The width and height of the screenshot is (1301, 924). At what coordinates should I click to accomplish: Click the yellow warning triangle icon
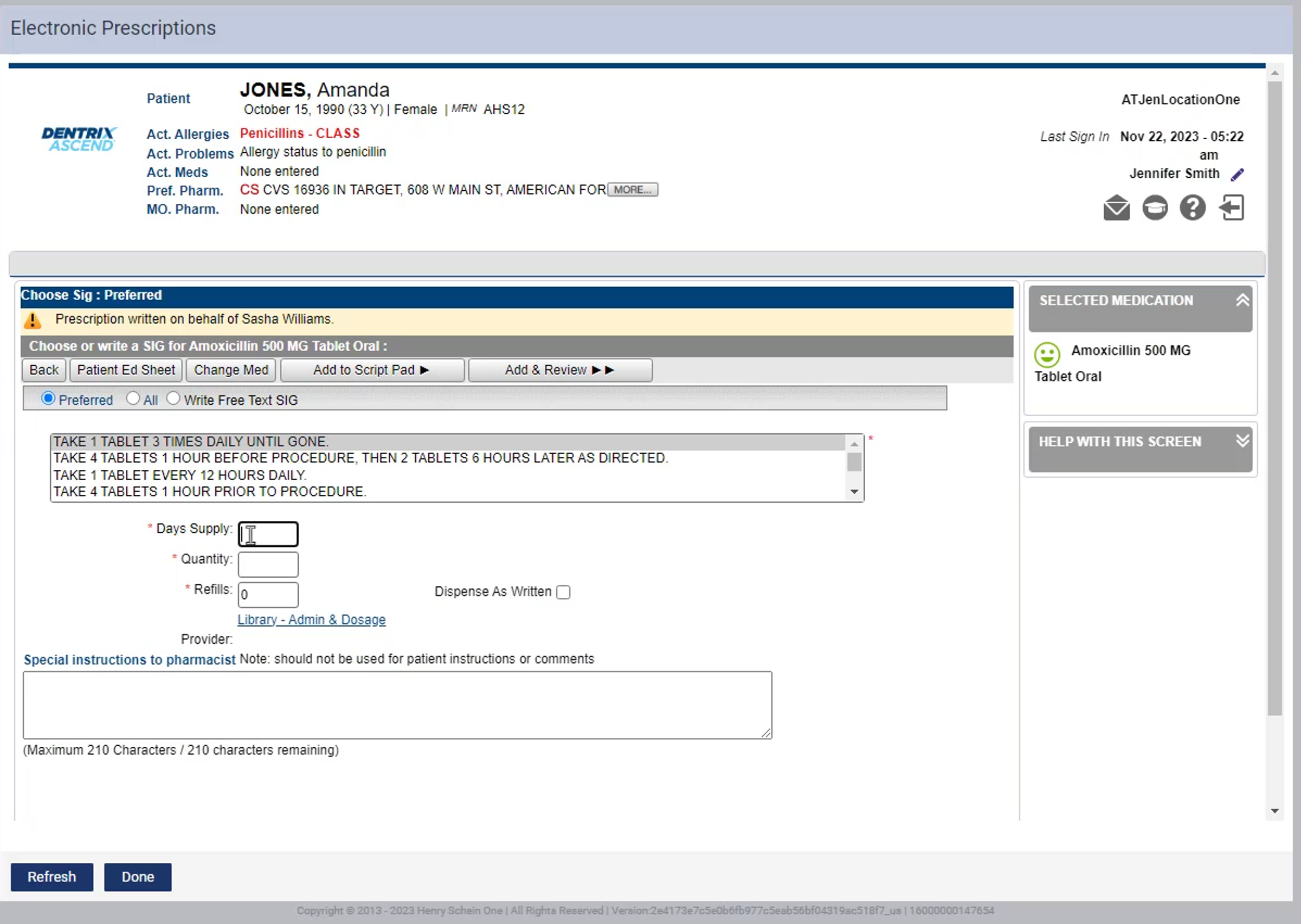33,320
